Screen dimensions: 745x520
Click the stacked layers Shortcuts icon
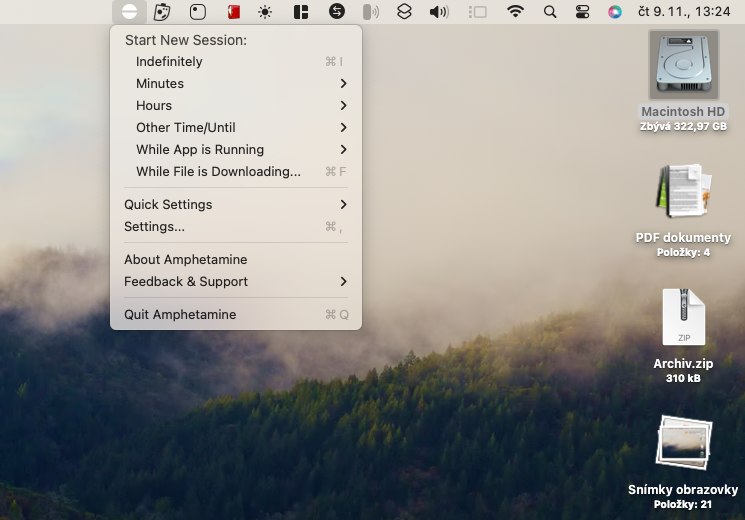(404, 11)
